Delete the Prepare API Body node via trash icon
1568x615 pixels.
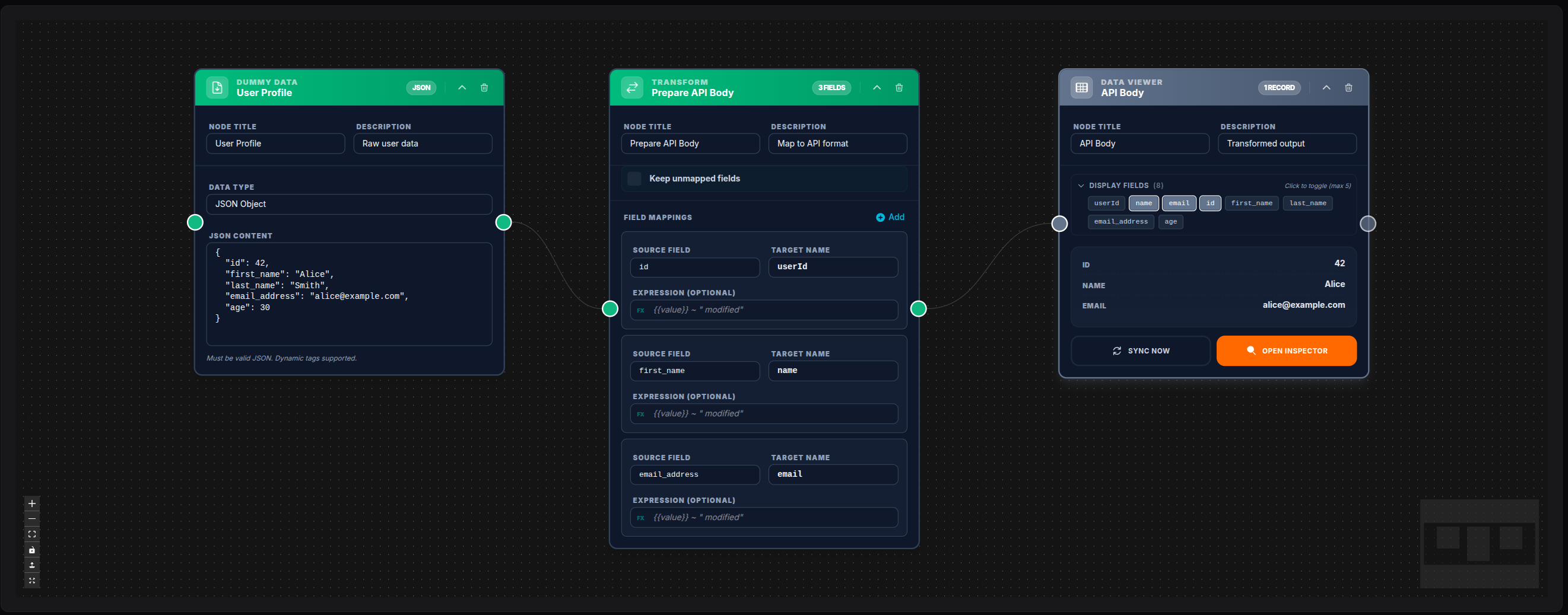pos(899,88)
